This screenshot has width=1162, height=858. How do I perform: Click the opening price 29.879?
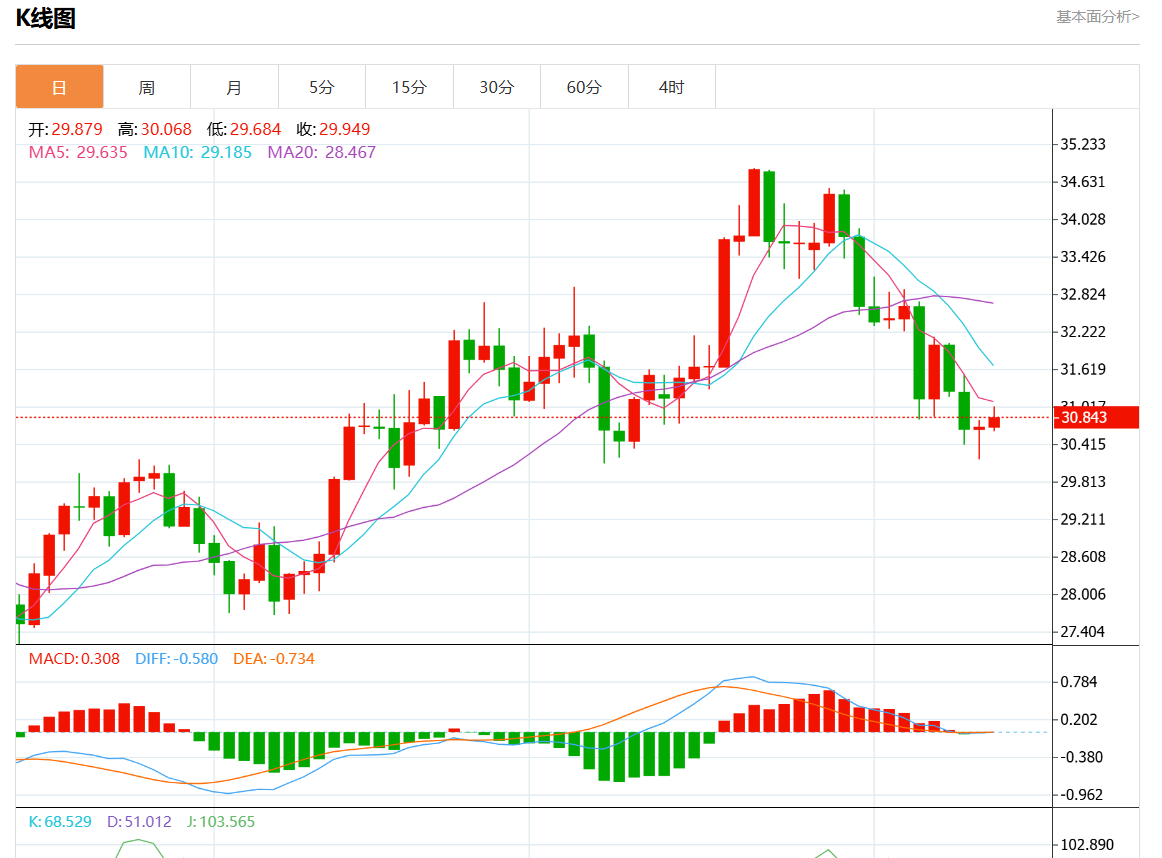tap(77, 130)
